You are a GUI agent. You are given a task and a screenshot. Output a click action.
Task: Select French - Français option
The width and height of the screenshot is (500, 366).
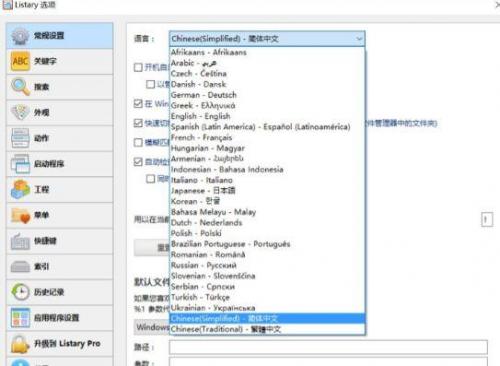click(x=267, y=138)
